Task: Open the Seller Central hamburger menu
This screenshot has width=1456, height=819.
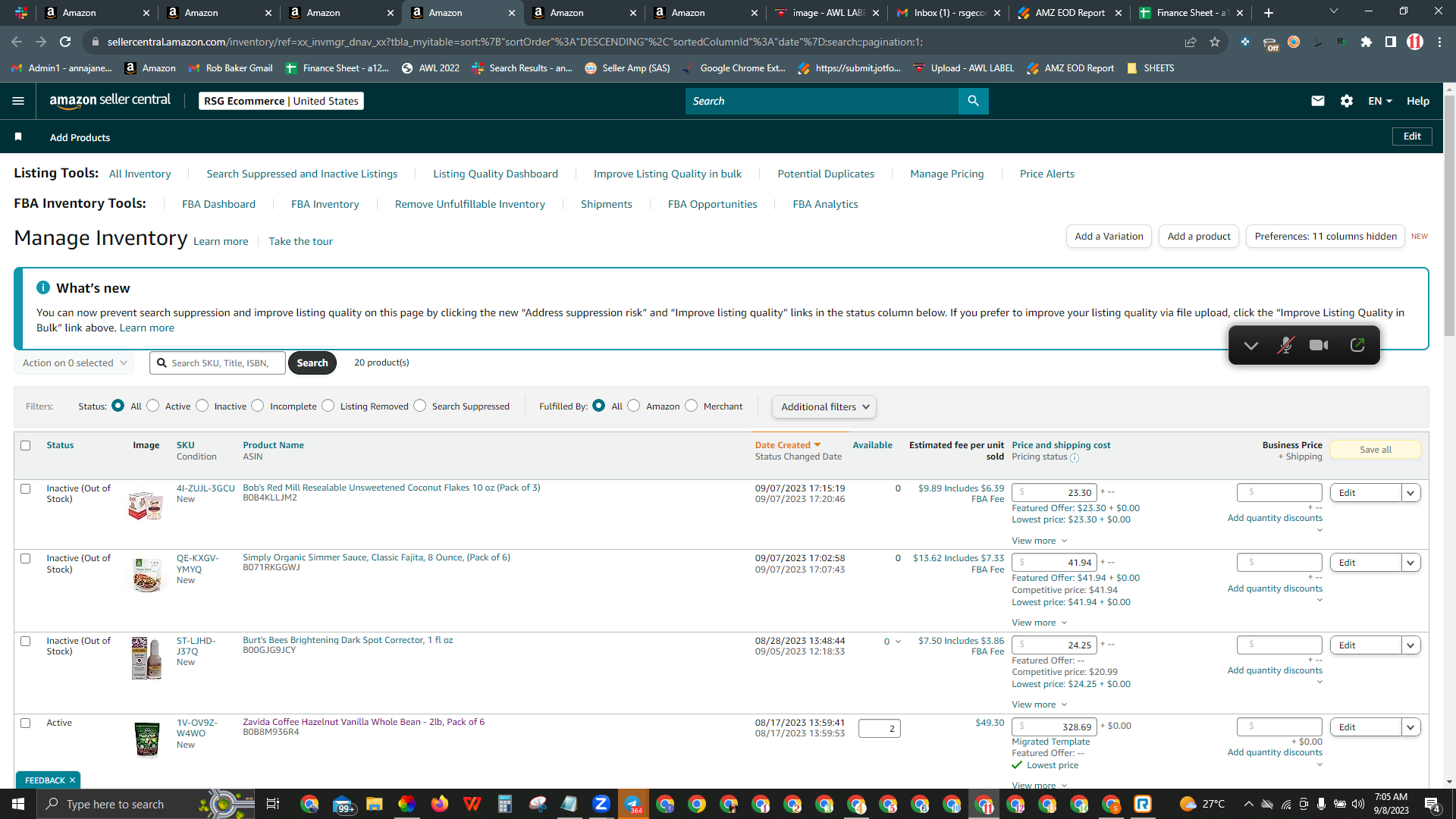Action: 18,101
